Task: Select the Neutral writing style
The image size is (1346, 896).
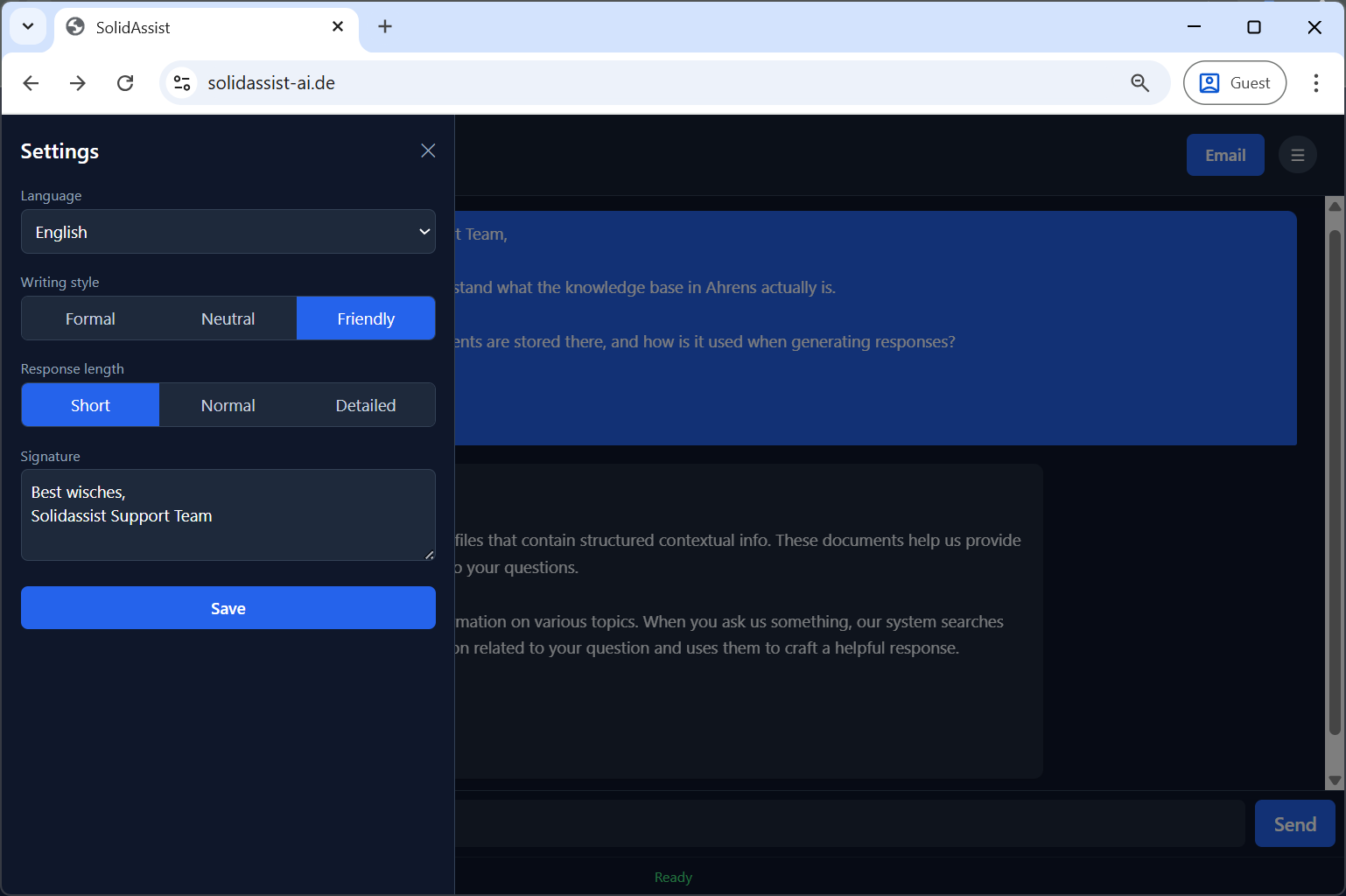Action: 228,318
